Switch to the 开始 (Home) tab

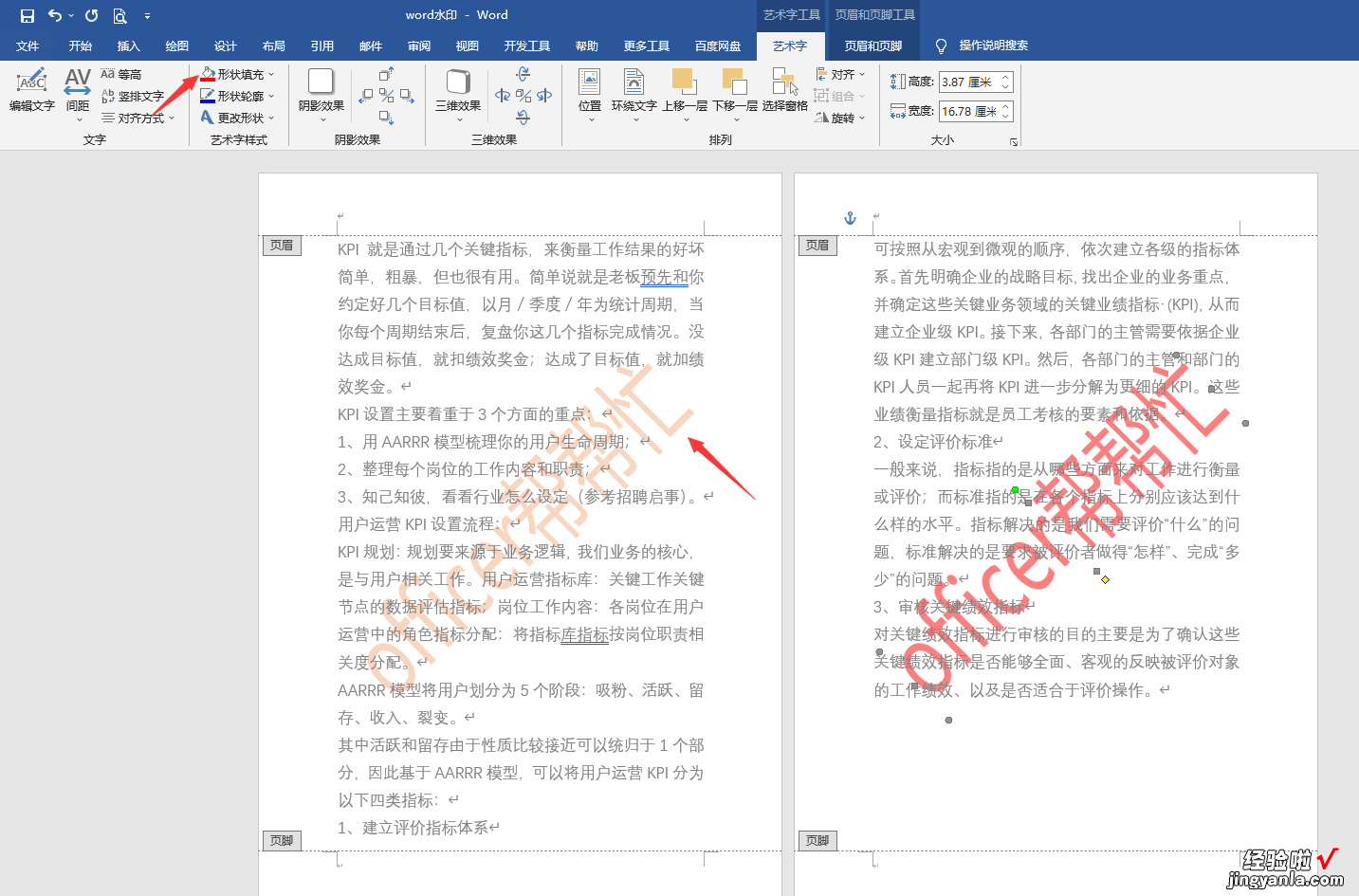click(x=80, y=46)
